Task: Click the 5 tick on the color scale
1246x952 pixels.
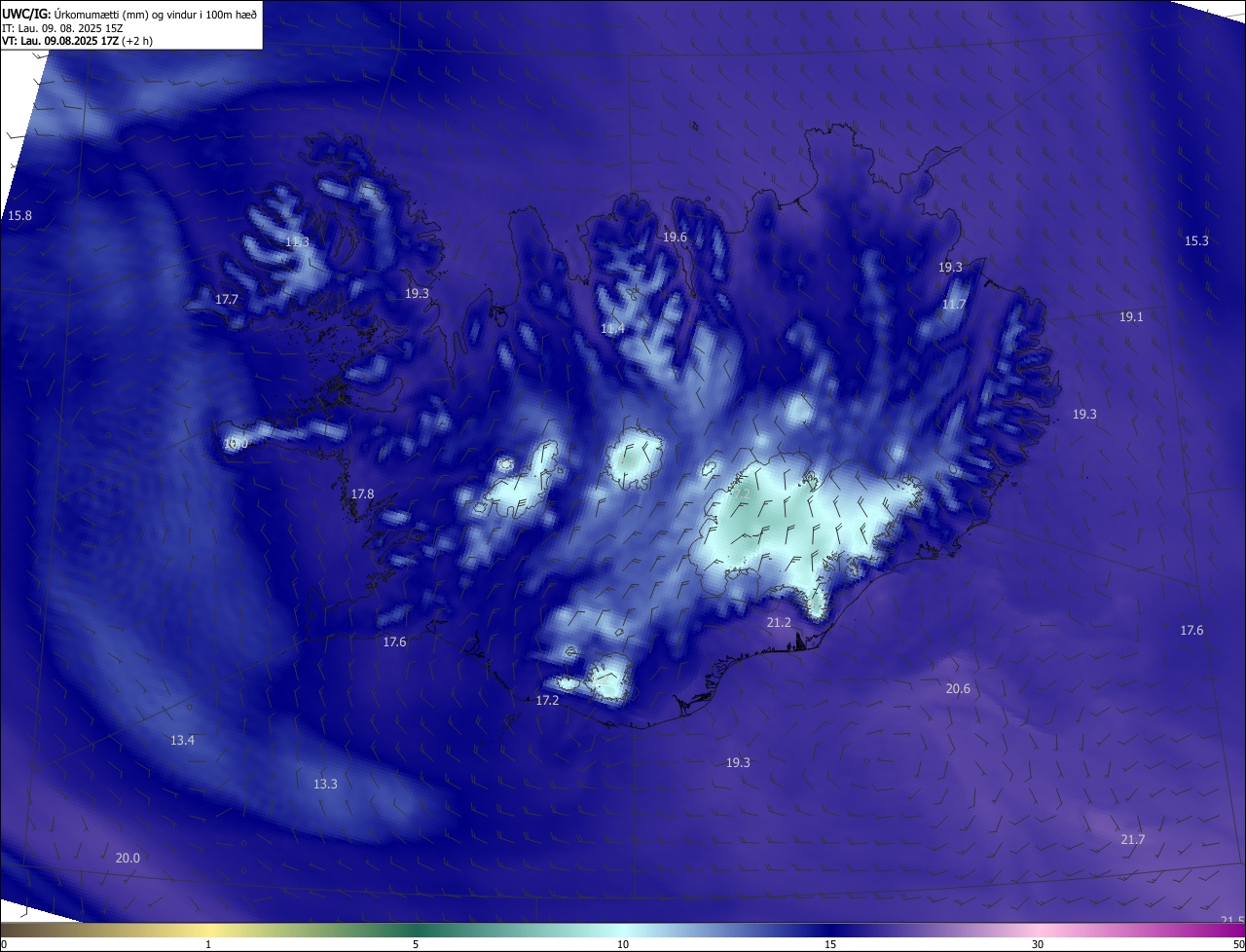Action: (x=416, y=945)
